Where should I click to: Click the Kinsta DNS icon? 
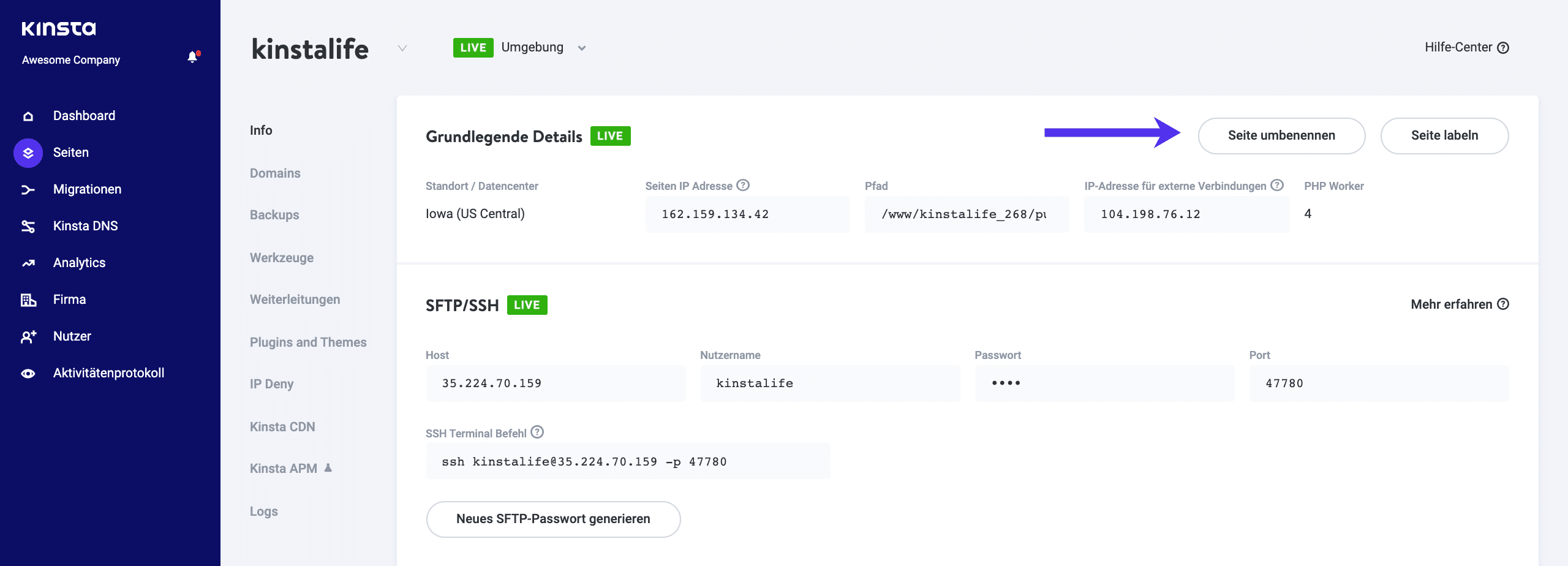(x=28, y=225)
